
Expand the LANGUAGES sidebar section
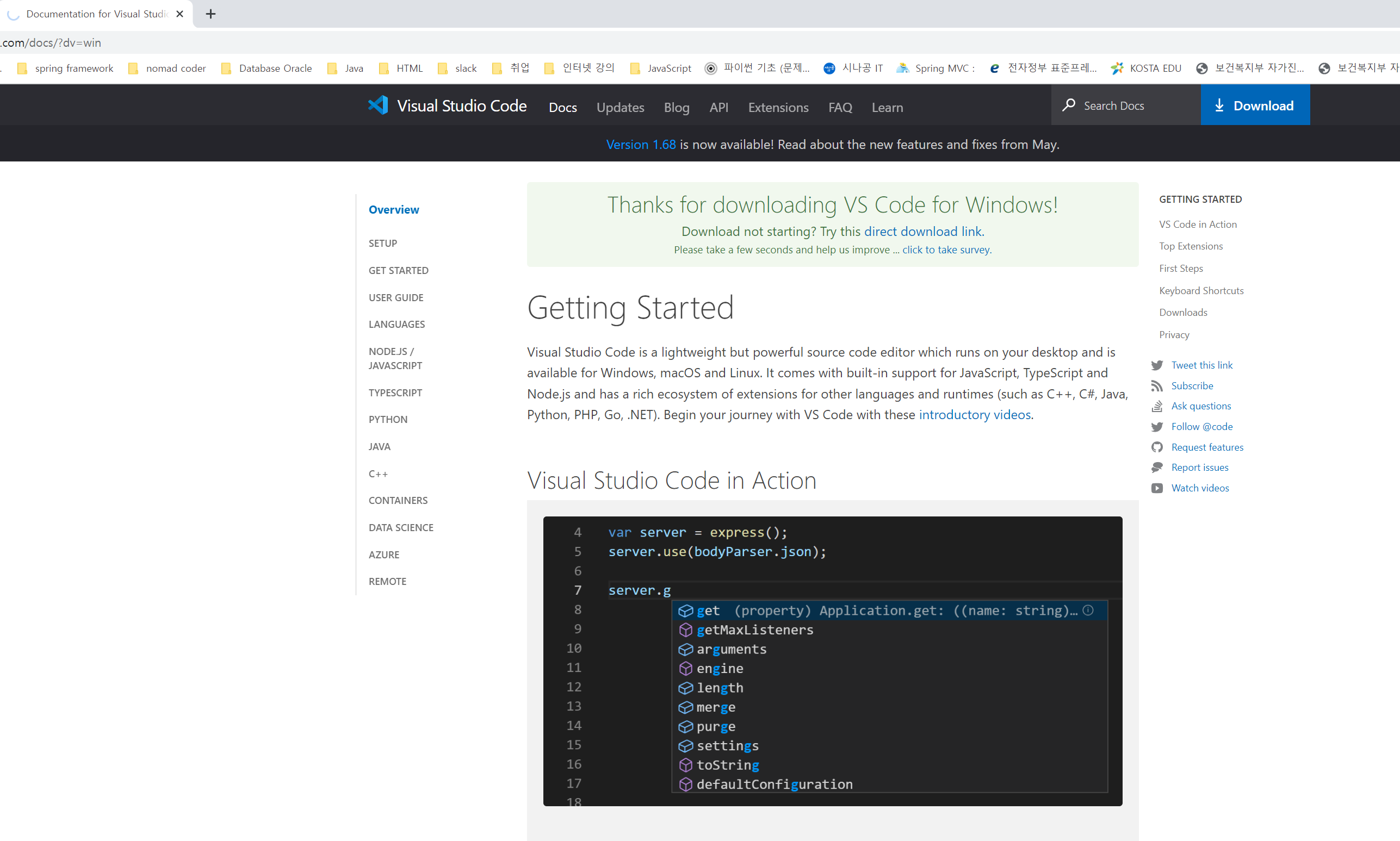pyautogui.click(x=396, y=324)
